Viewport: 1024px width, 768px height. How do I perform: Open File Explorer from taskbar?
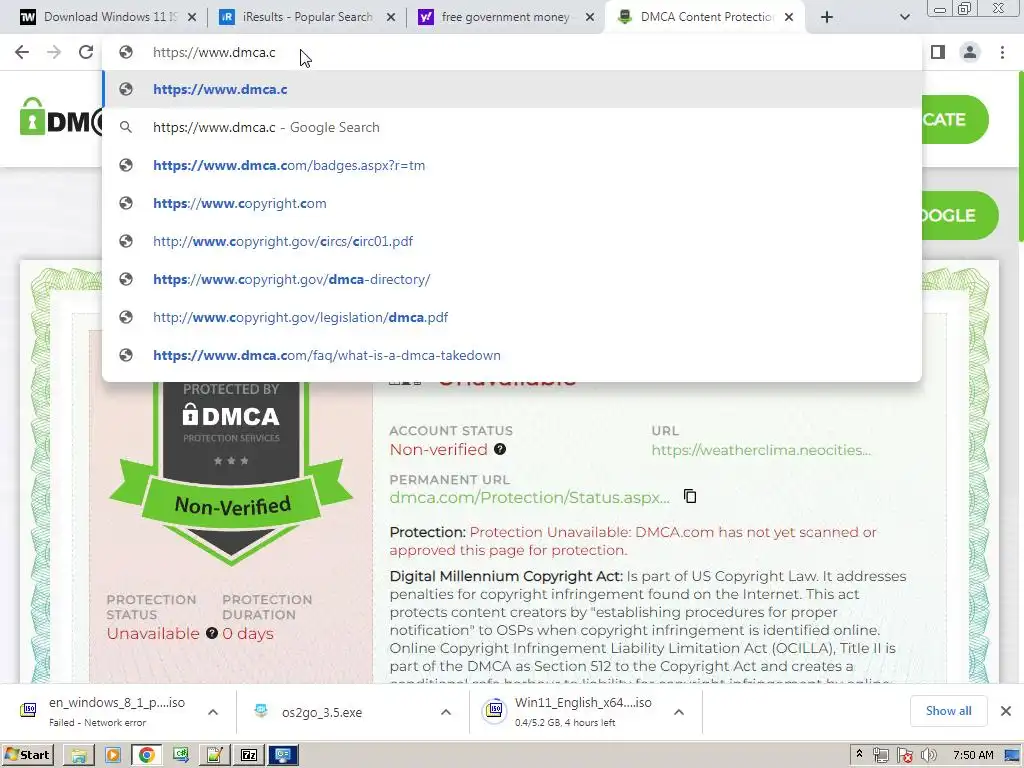point(78,756)
